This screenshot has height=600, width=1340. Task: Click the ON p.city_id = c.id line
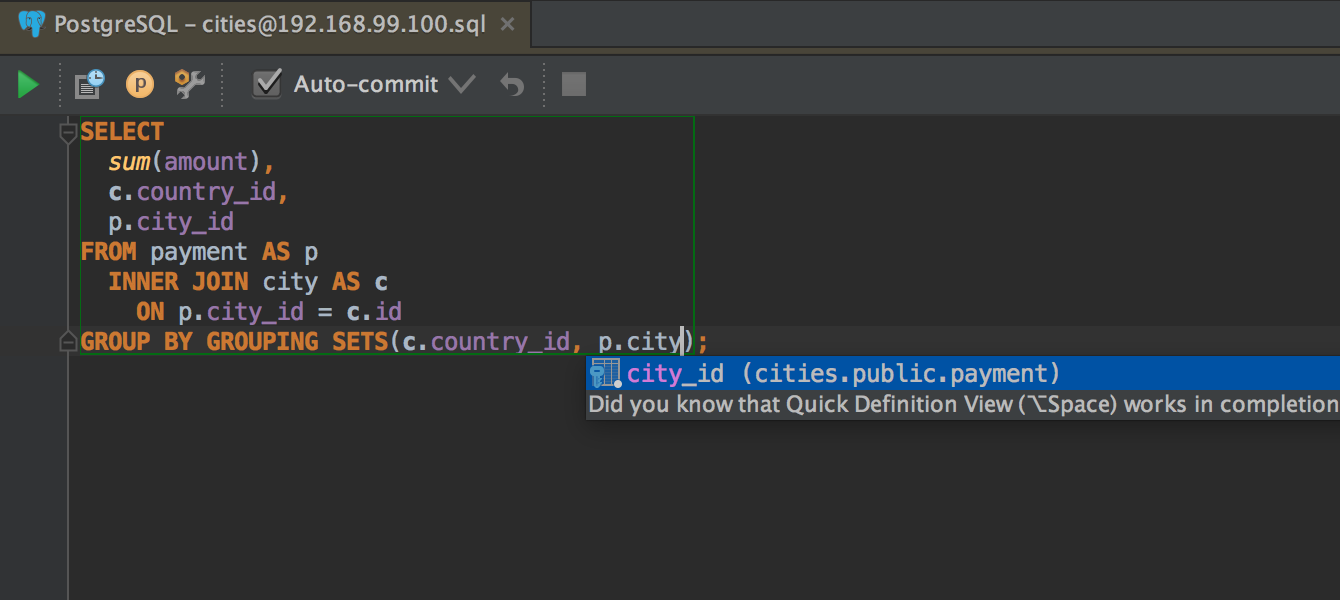[269, 312]
